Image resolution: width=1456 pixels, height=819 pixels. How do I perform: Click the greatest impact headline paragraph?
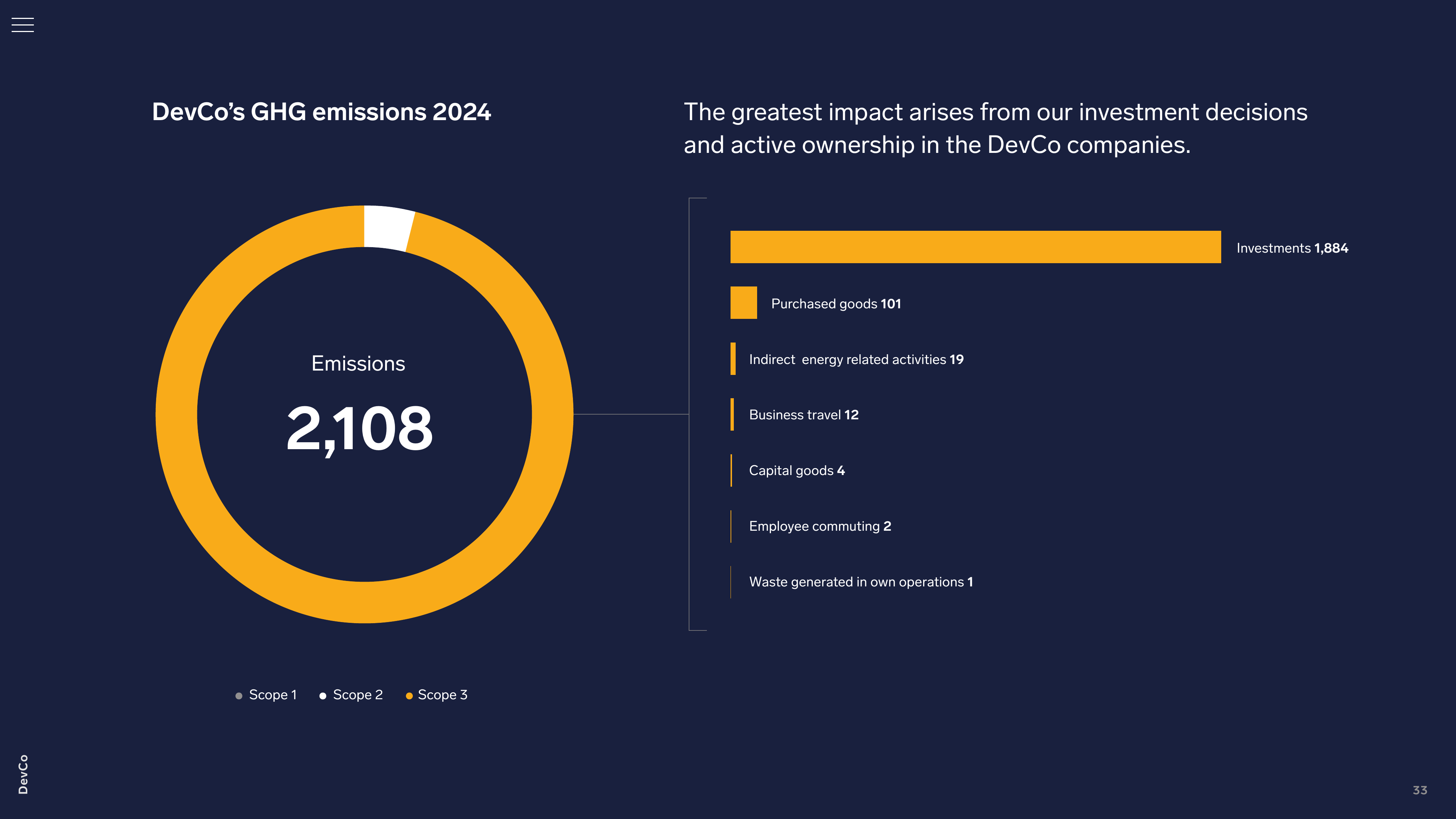click(x=995, y=128)
